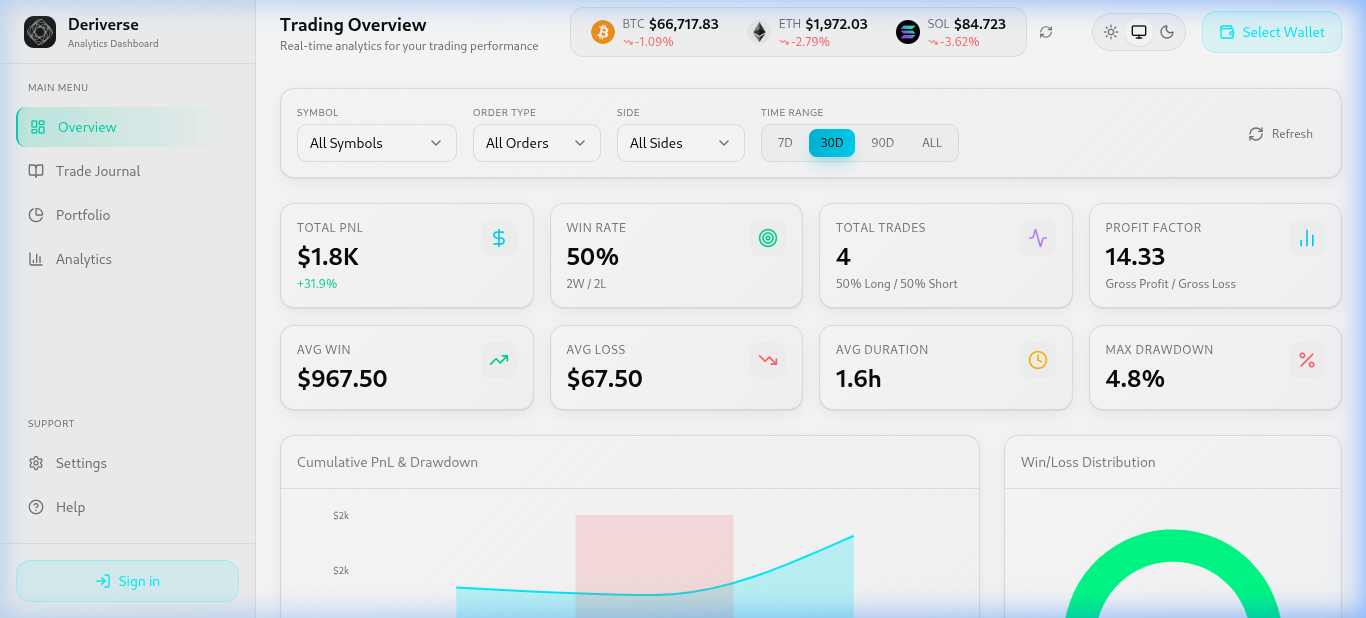Click the Select Wallet button
Screen dimensions: 1366x618
1271,32
